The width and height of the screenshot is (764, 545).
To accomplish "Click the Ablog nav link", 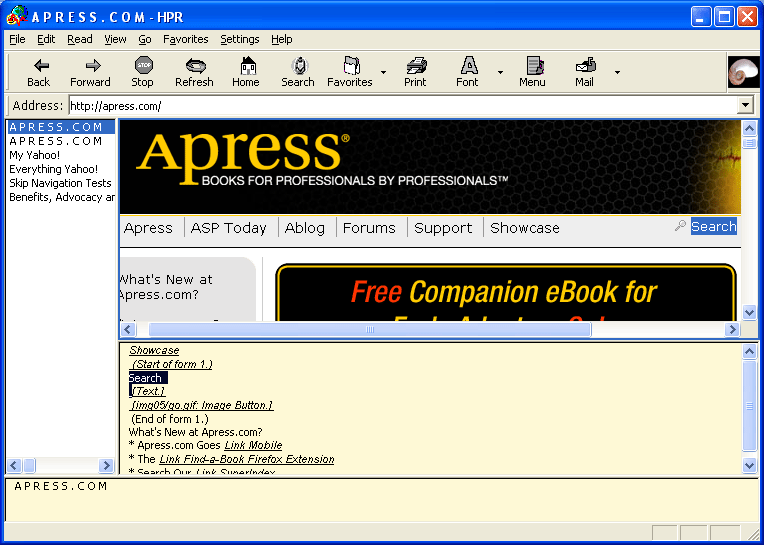I will click(x=305, y=228).
